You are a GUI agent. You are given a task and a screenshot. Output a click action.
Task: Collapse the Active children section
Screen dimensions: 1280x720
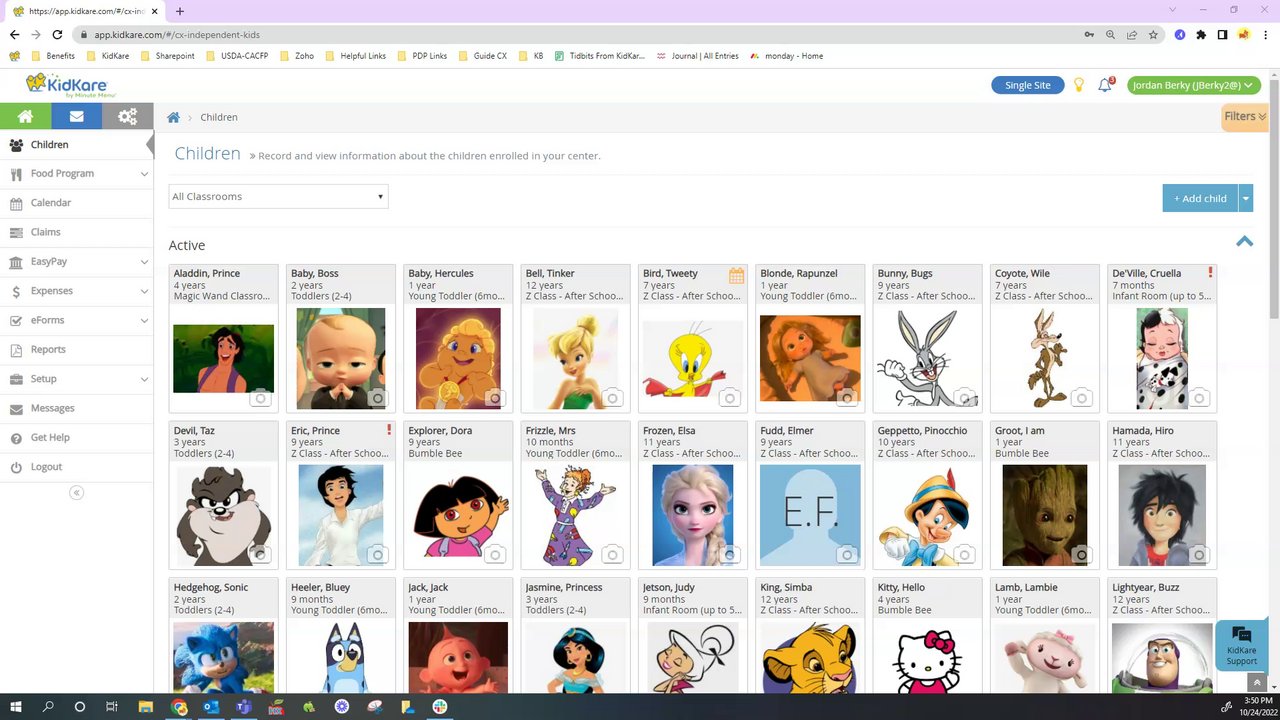click(1244, 241)
